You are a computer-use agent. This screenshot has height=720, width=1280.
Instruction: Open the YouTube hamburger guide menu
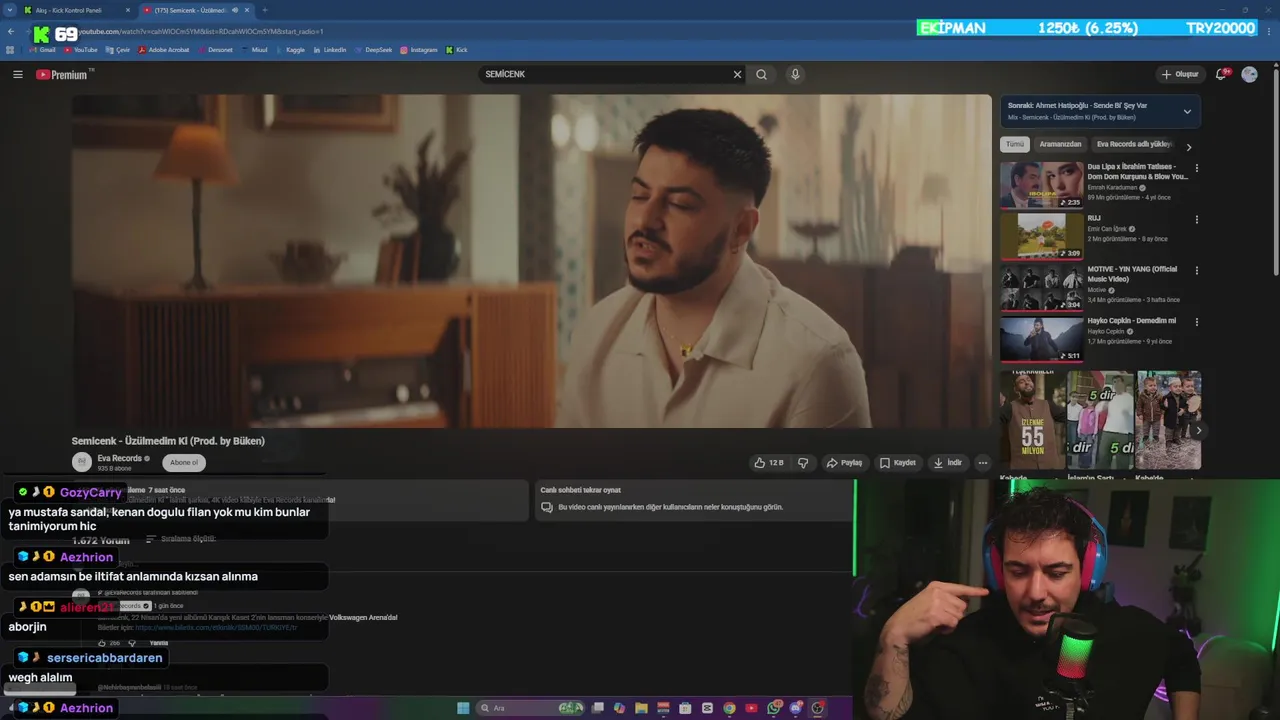(17, 74)
